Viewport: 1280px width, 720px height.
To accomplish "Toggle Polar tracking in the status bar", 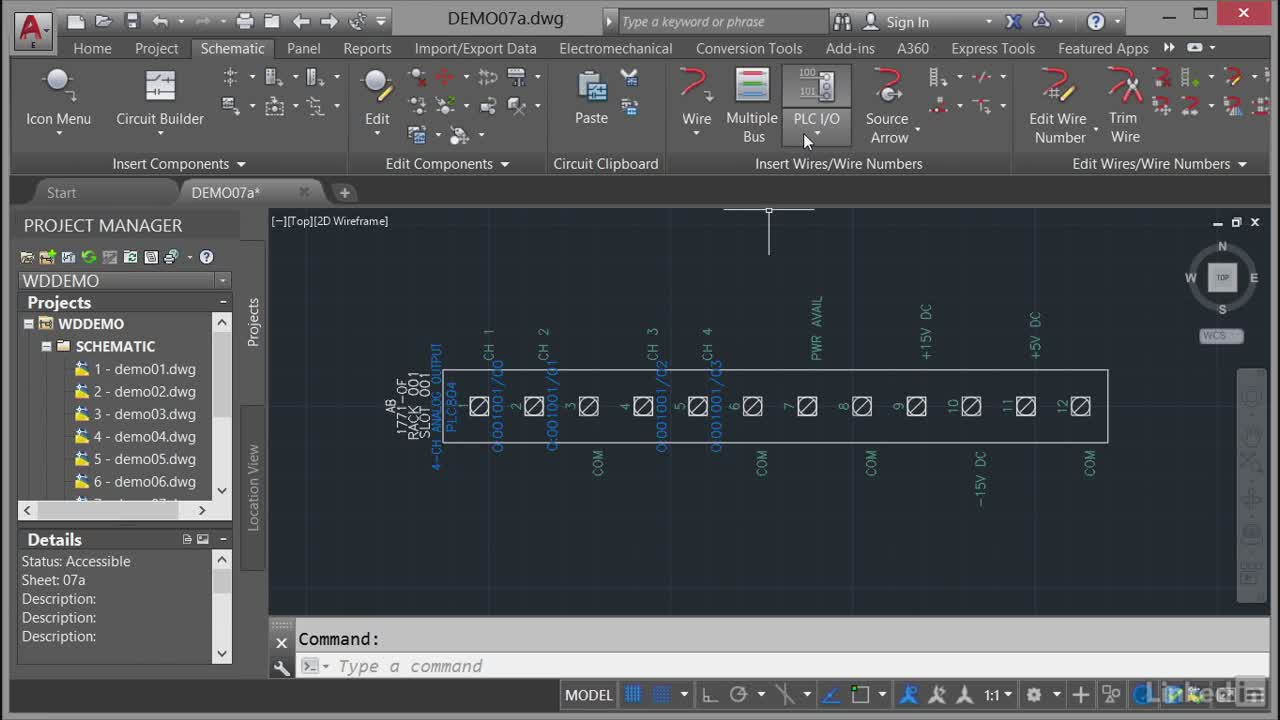I will 738,694.
